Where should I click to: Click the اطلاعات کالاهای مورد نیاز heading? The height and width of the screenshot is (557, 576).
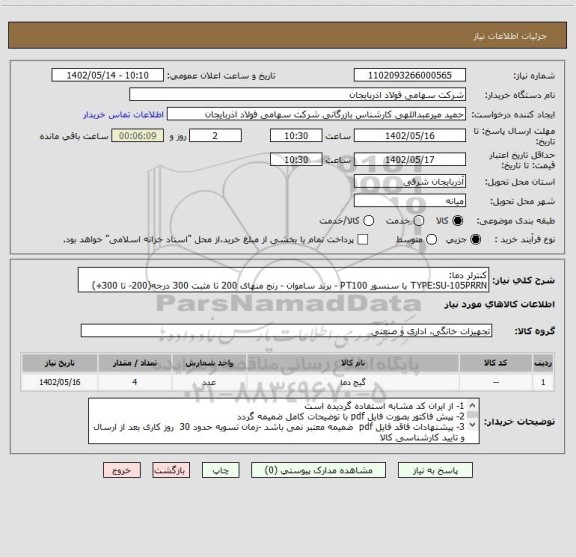500,305
